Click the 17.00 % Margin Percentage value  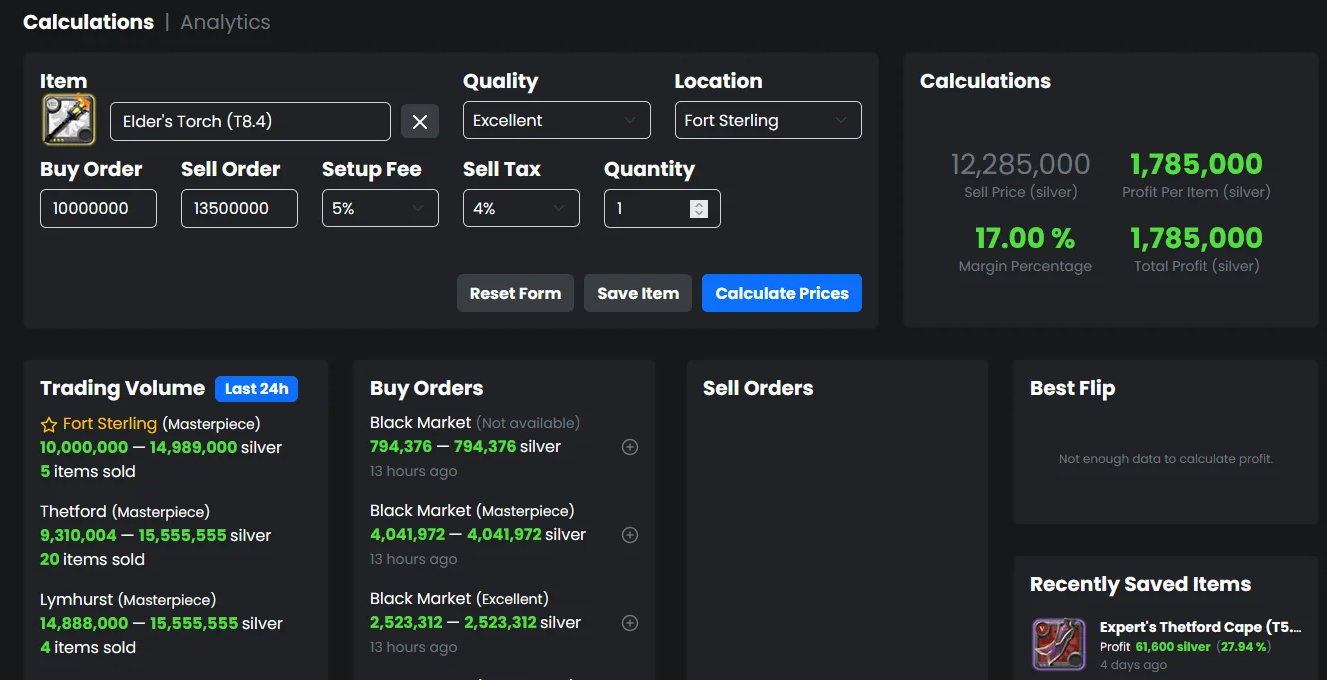[x=1025, y=238]
